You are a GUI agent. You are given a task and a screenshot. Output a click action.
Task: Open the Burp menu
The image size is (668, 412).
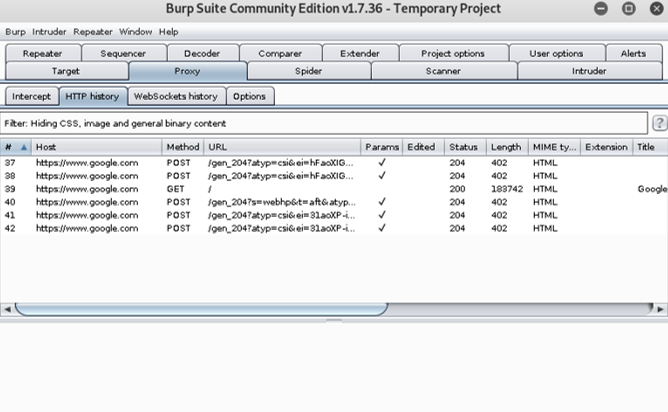tap(15, 32)
